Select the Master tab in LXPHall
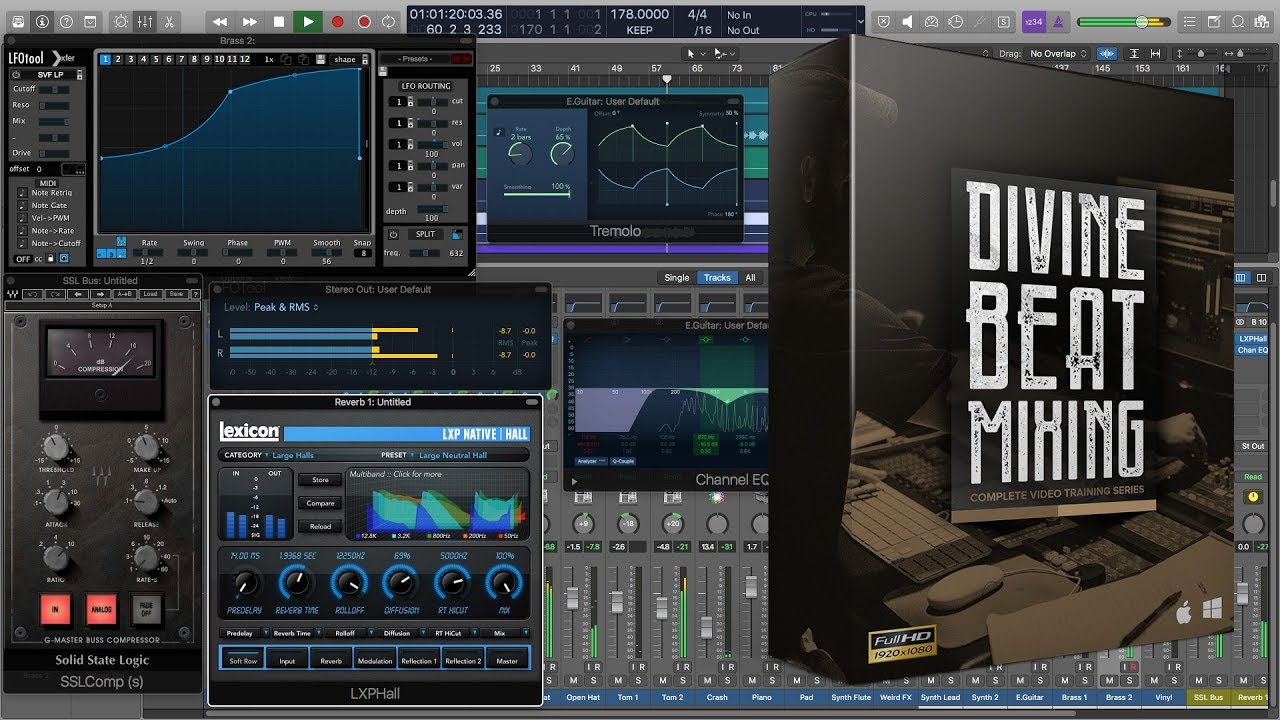This screenshot has height=720, width=1280. [507, 660]
